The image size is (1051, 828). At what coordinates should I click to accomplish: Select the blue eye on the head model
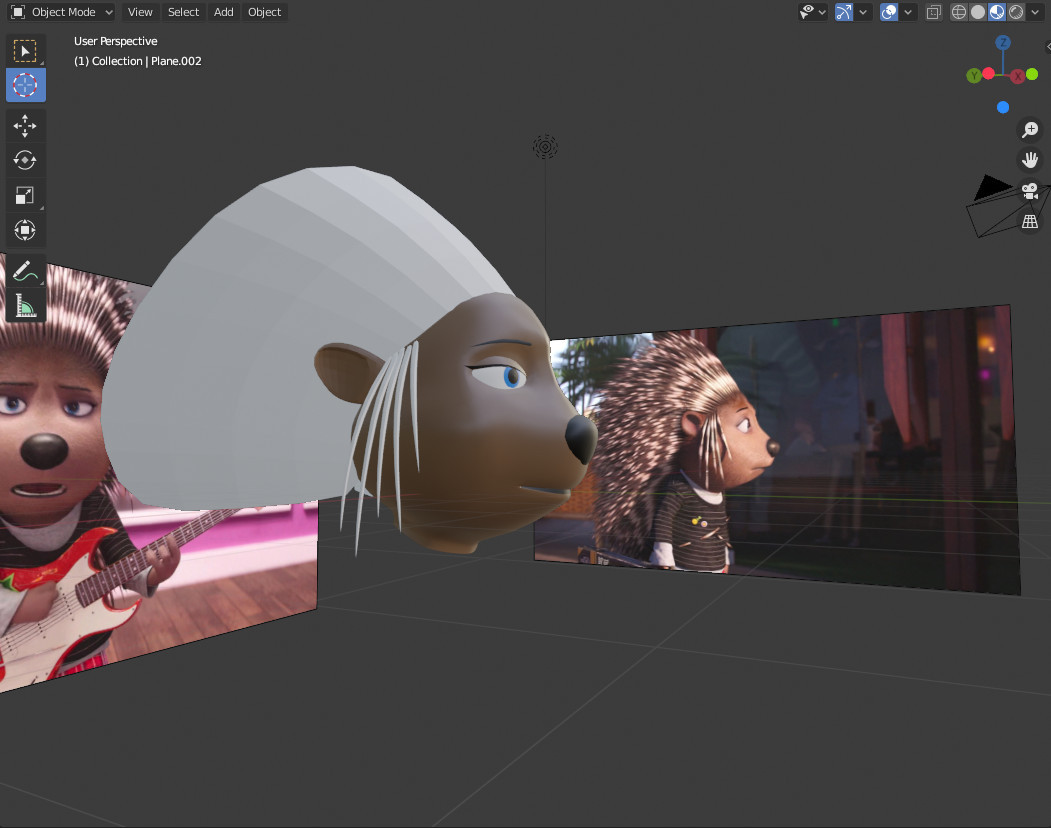pos(512,377)
